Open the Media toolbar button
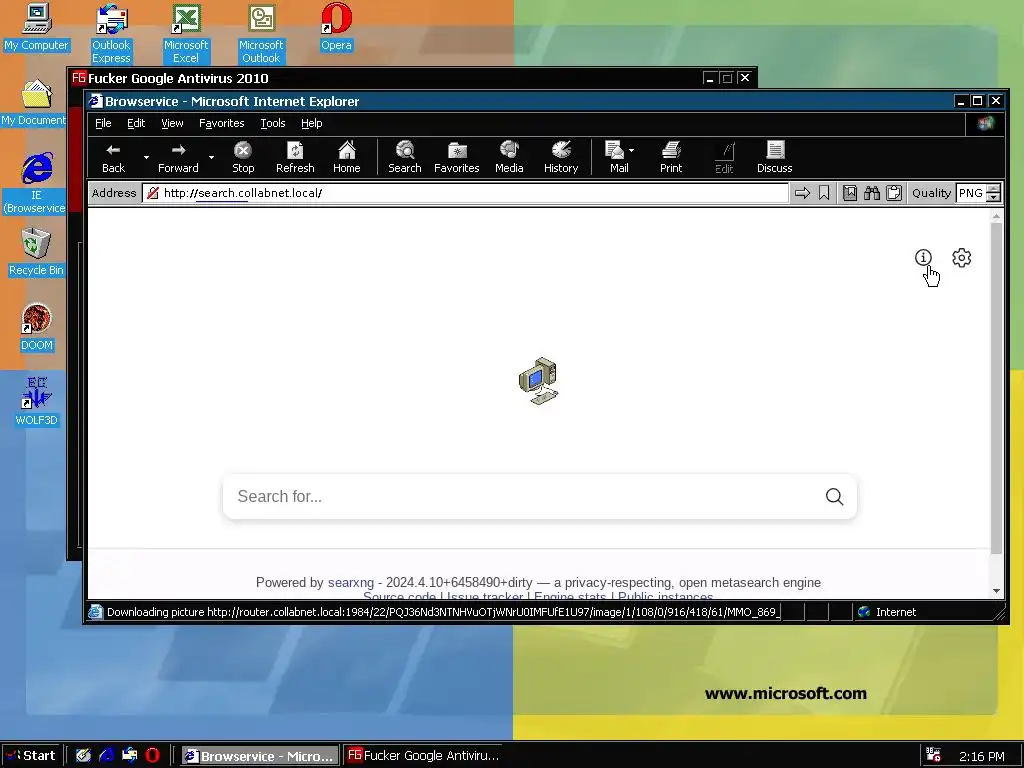 (x=509, y=157)
